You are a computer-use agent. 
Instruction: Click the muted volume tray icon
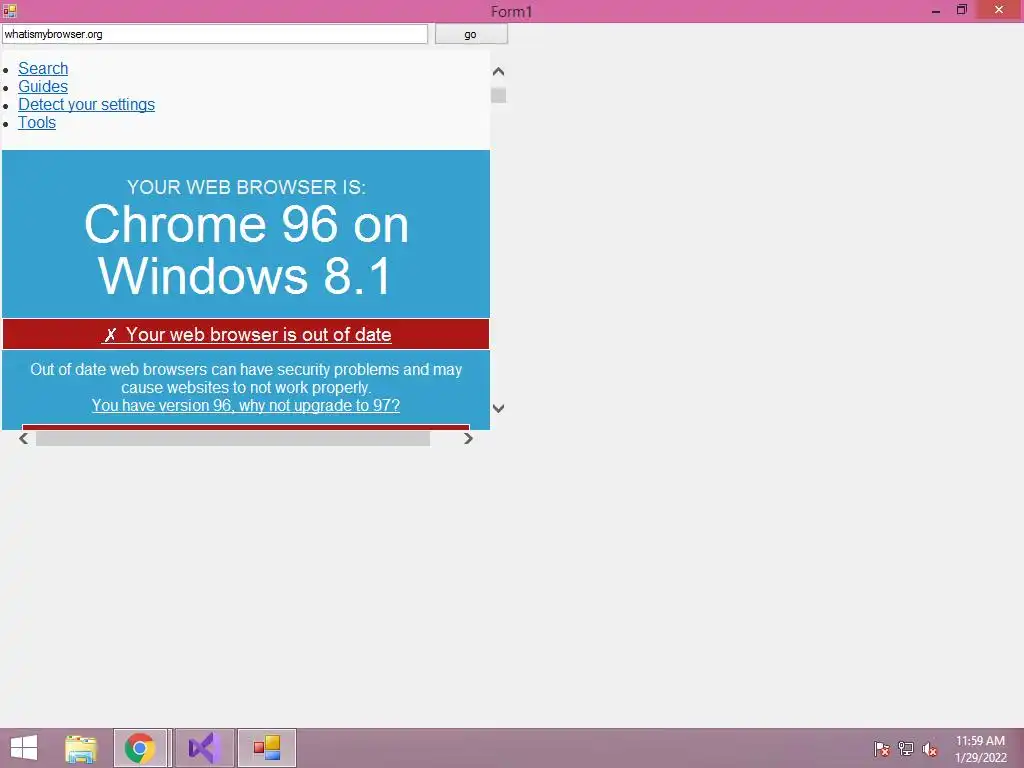[929, 748]
